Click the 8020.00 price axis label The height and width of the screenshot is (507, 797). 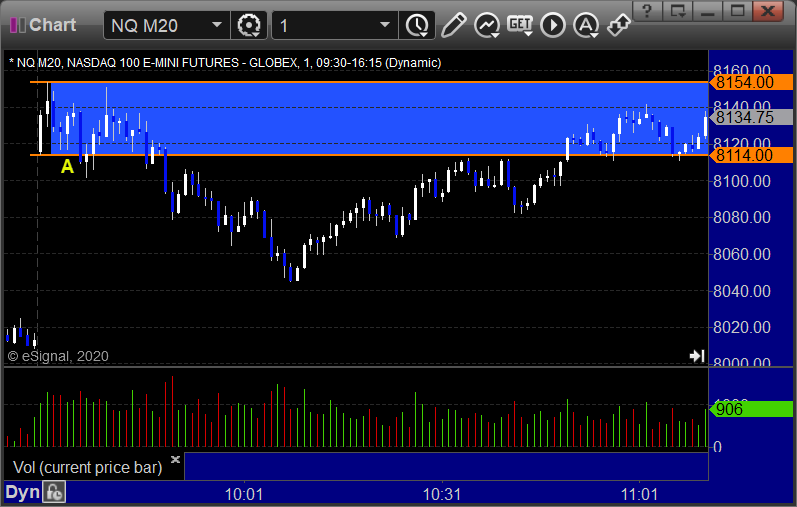[x=742, y=327]
